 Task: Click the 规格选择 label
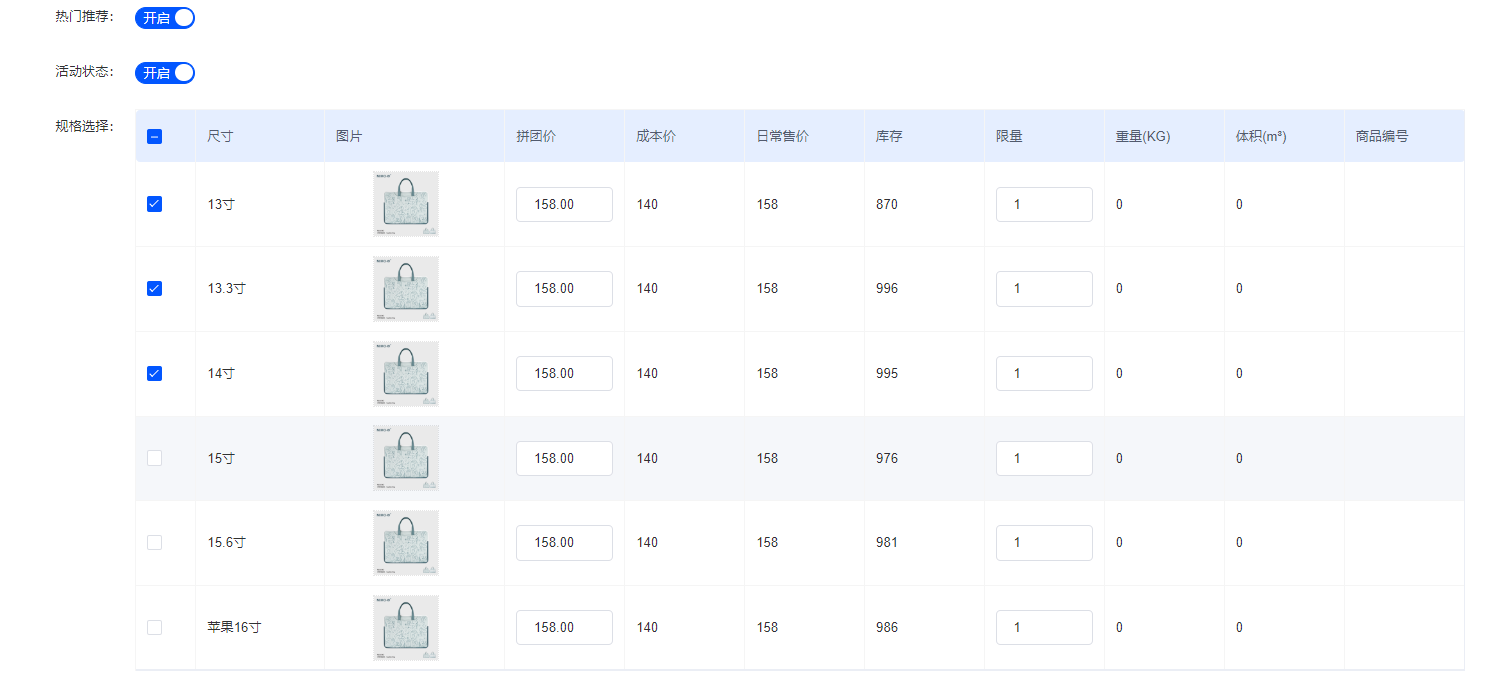pos(85,126)
